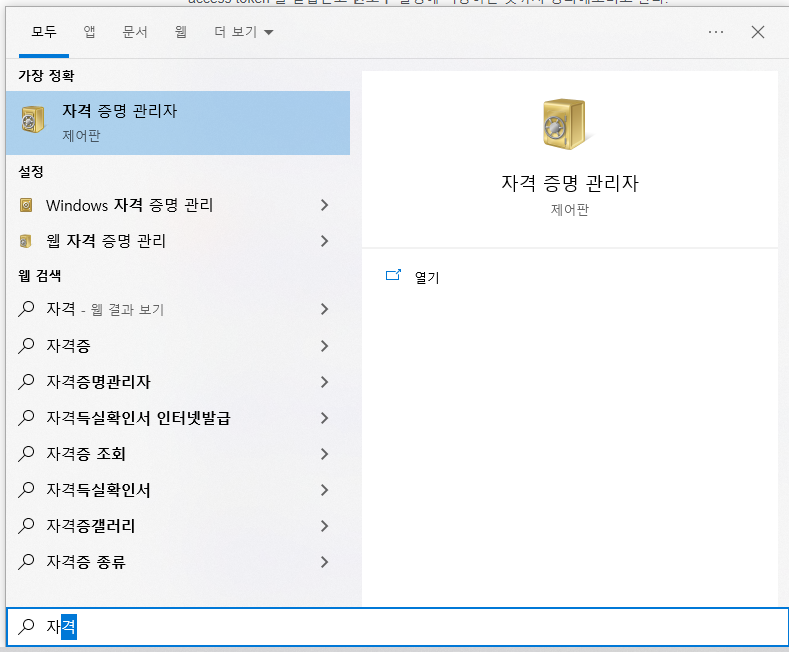Click the search icon beside 자격득실확인서
Image resolution: width=789 pixels, height=652 pixels.
(26, 491)
